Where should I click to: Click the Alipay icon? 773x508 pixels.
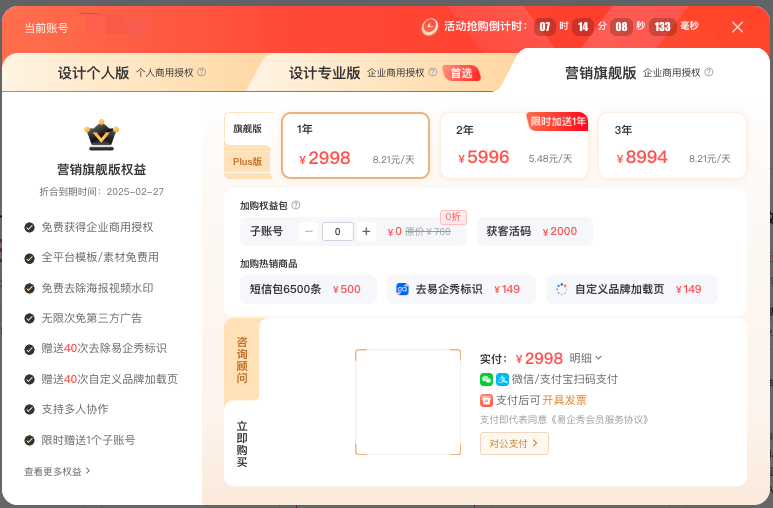(502, 379)
